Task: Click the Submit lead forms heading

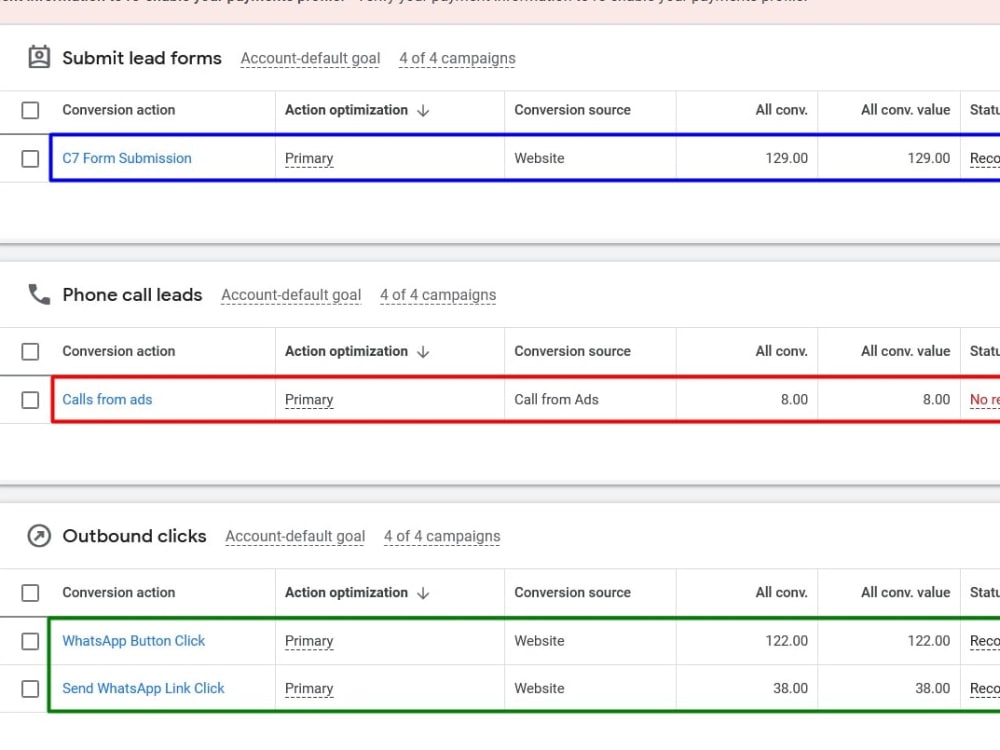Action: pyautogui.click(x=142, y=58)
